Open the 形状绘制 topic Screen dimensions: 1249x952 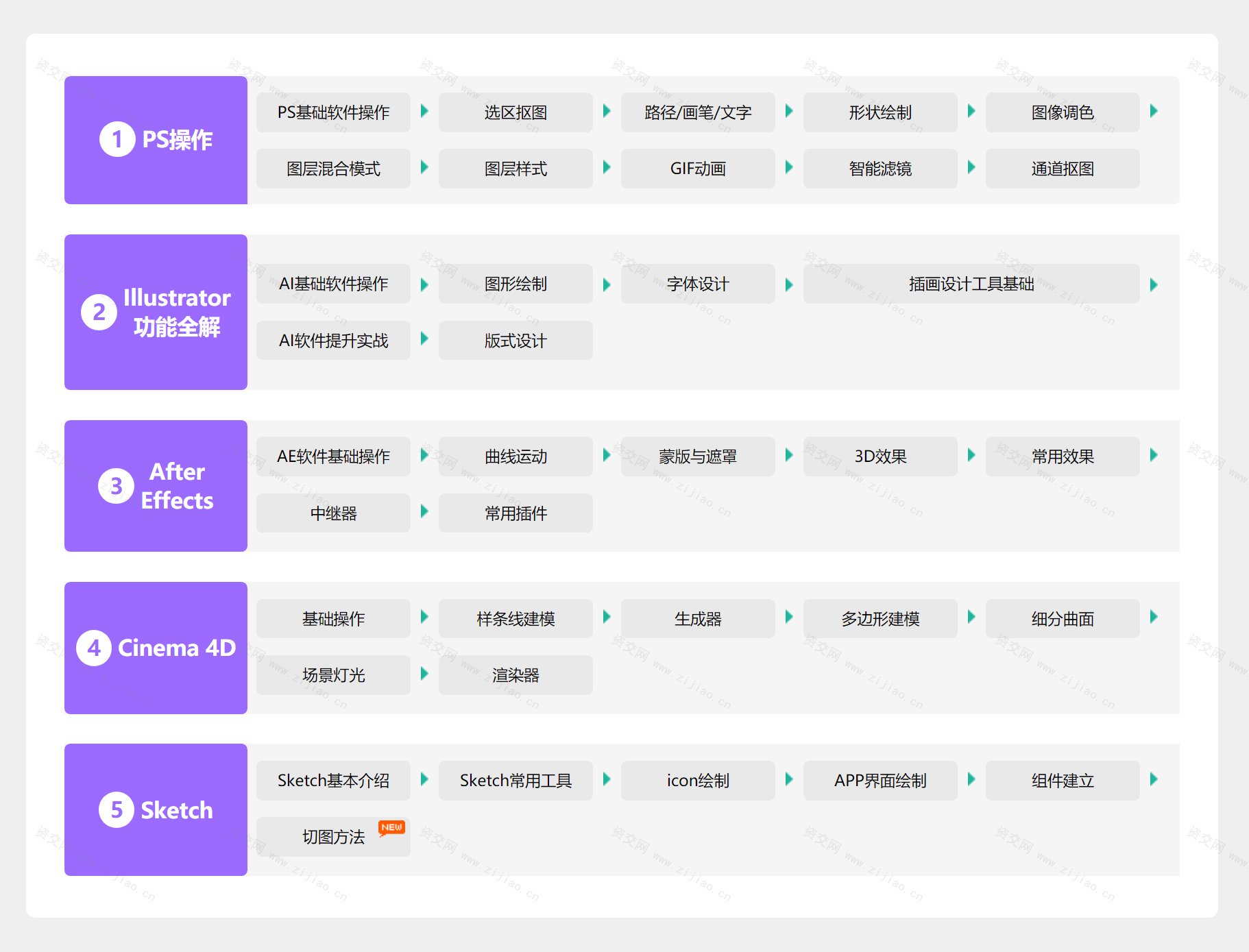(x=880, y=112)
